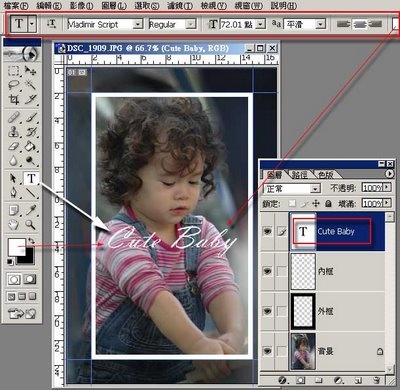Select the History Brush tool

tap(31, 132)
